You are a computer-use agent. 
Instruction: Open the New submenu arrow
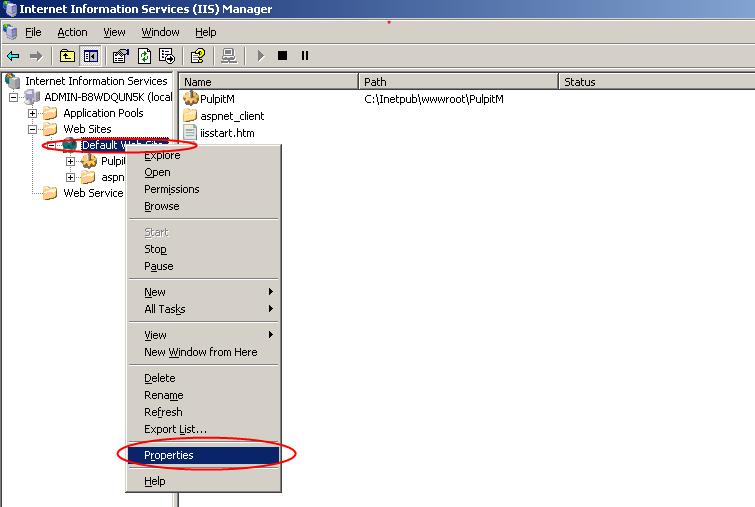tap(271, 292)
